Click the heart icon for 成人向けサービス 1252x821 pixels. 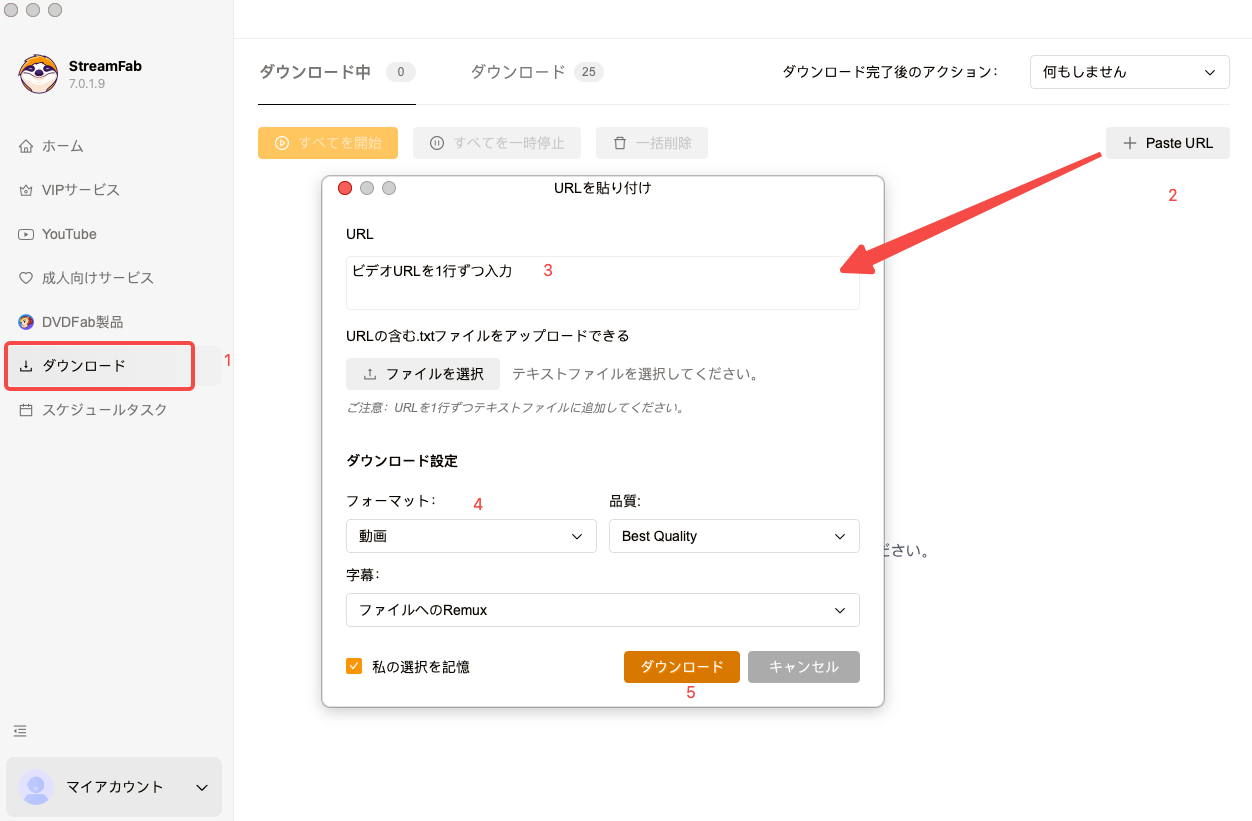click(x=26, y=278)
